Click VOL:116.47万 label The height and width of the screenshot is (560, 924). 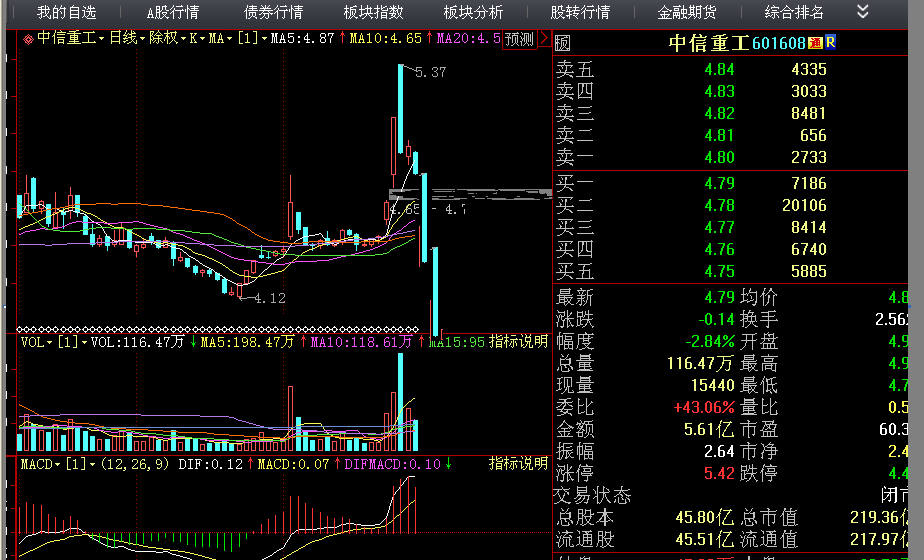tap(138, 342)
